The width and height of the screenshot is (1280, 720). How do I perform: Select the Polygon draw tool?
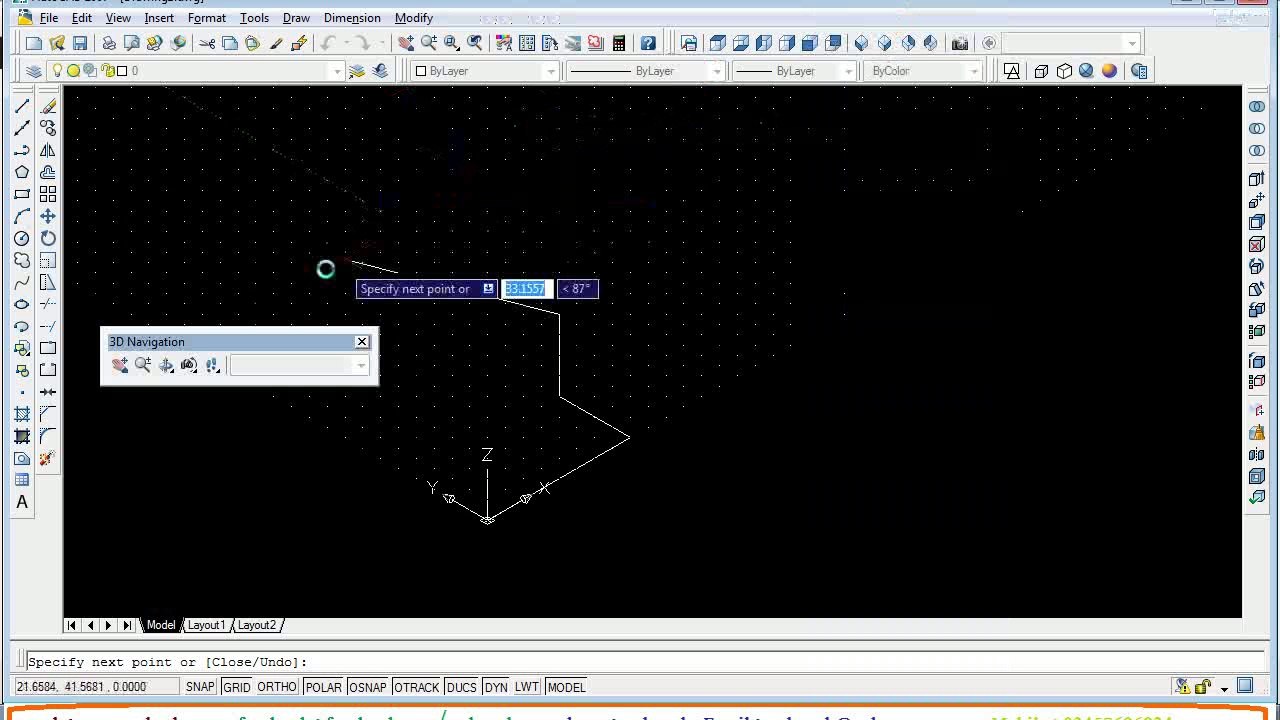[x=22, y=172]
